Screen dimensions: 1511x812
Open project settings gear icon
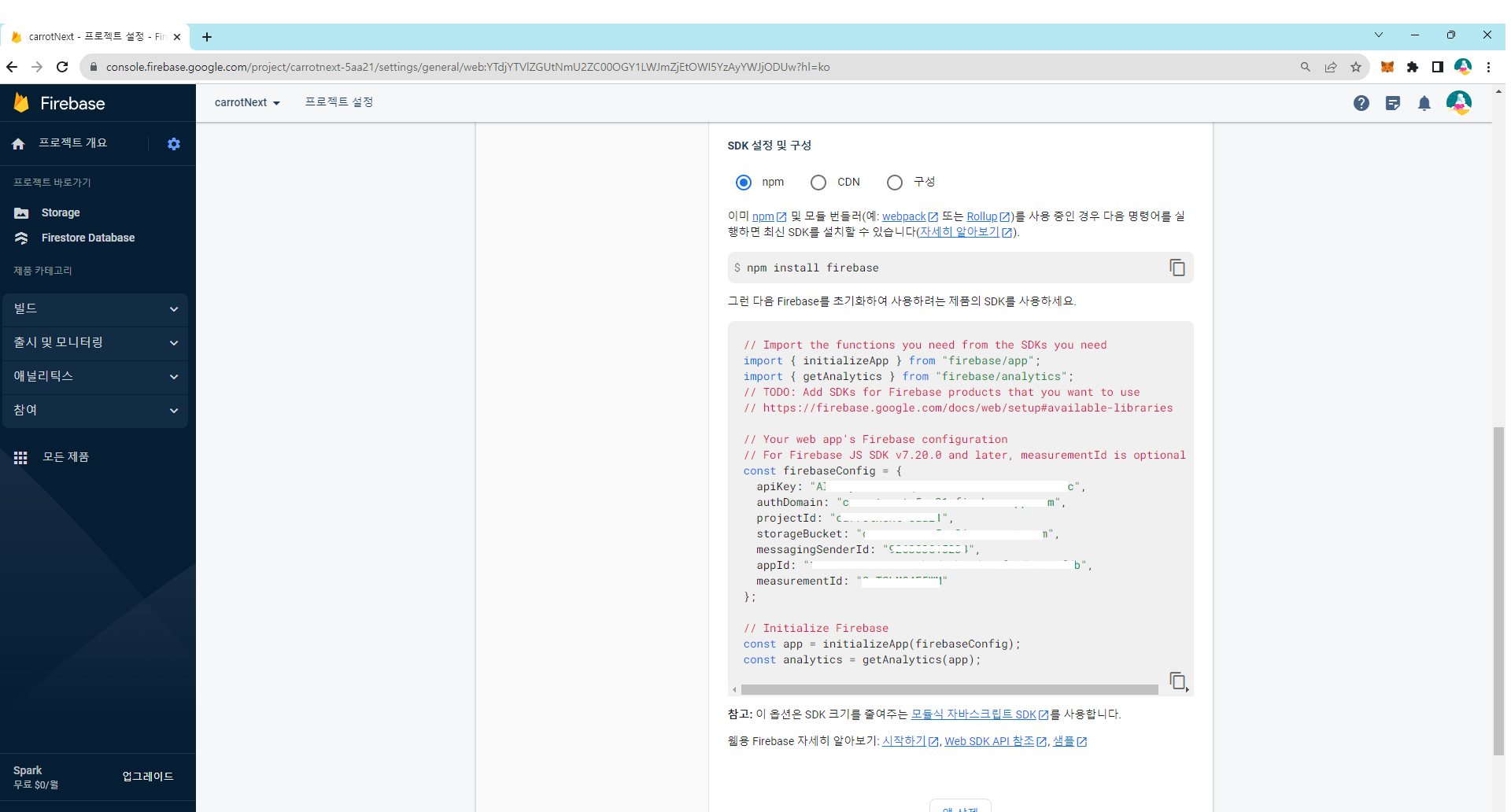pyautogui.click(x=174, y=143)
